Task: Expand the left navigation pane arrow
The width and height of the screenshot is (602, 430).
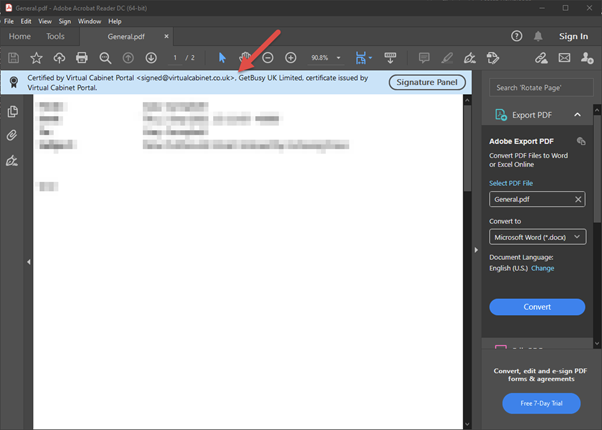Action: click(x=29, y=262)
